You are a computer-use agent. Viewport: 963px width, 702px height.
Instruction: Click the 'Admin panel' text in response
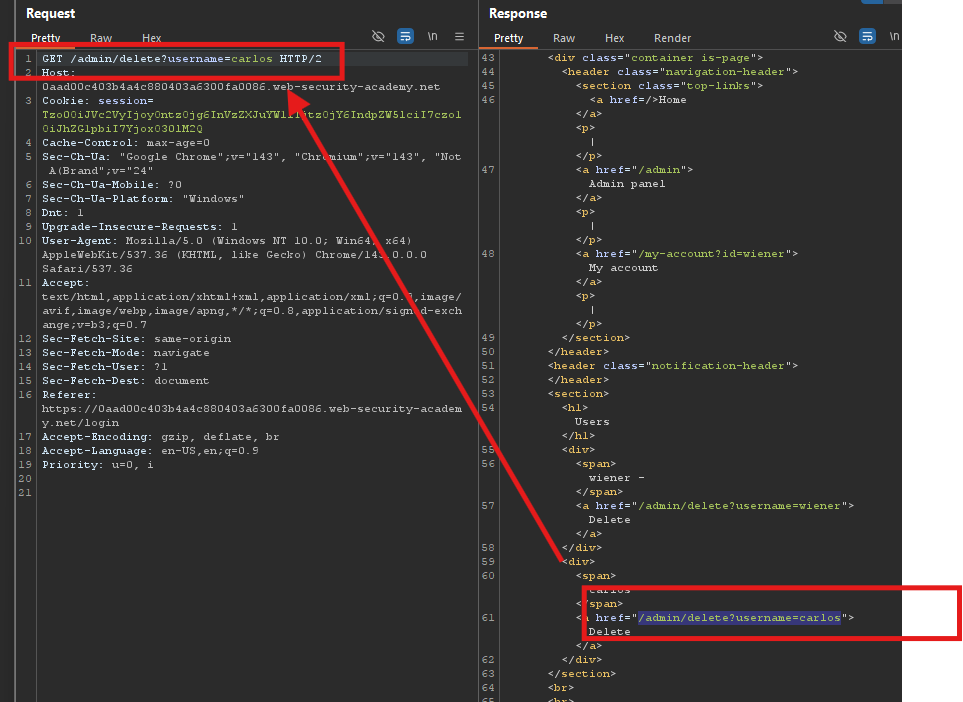[x=627, y=184]
